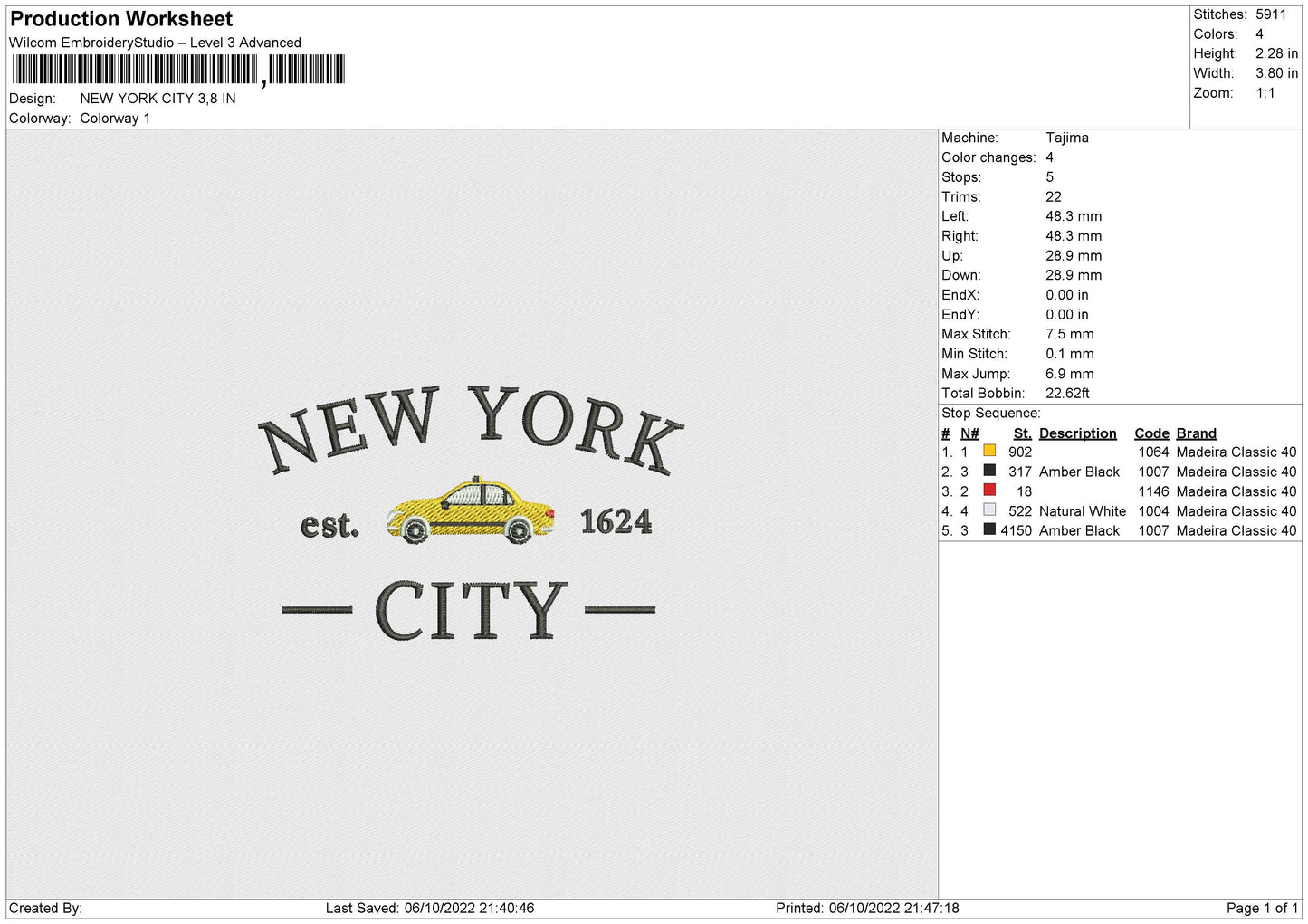This screenshot has width=1308, height=924.
Task: Click the design name 'NEW YORK CITY 3,8 IN'
Action: (x=158, y=99)
